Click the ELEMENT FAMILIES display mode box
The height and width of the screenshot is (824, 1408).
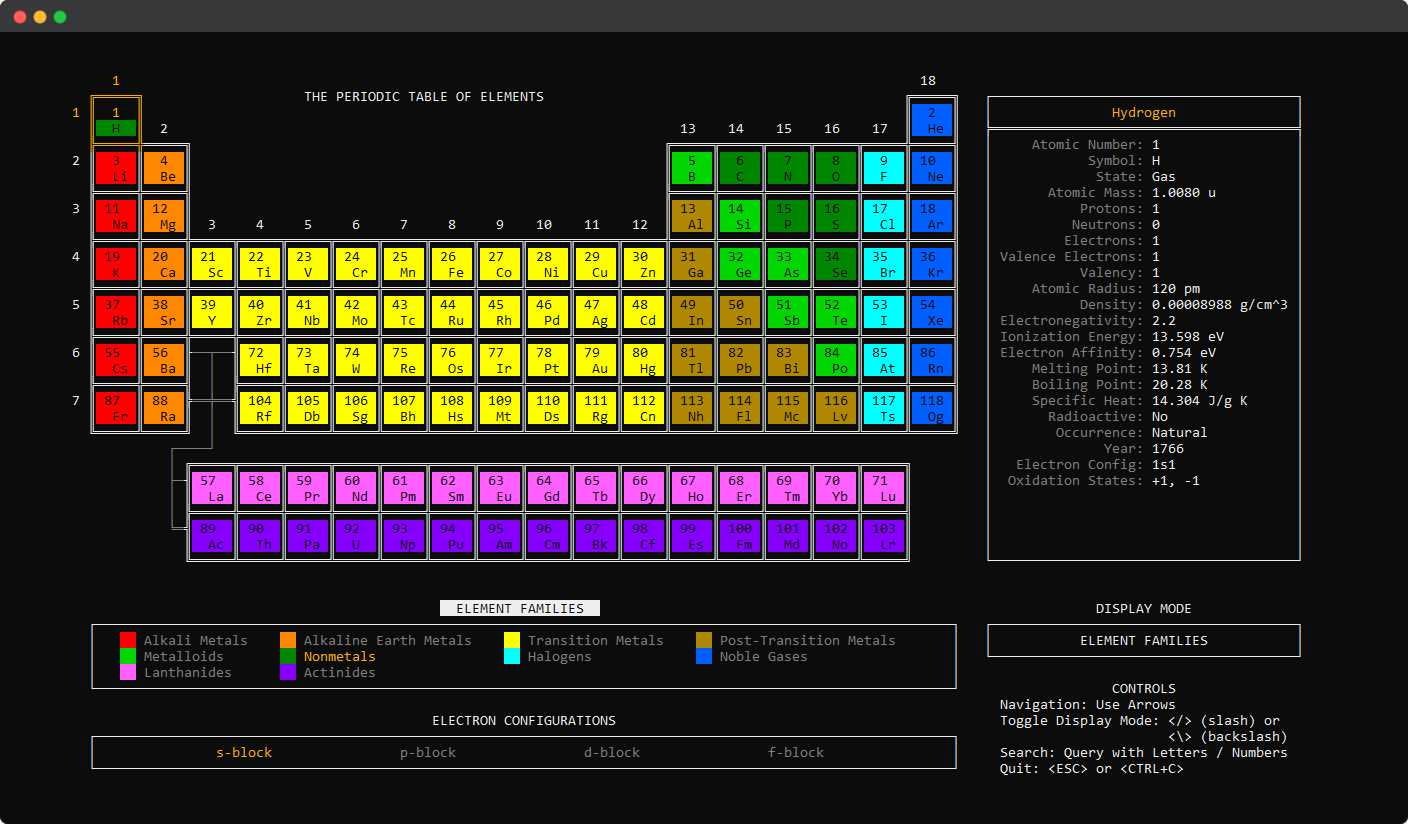coord(1144,640)
